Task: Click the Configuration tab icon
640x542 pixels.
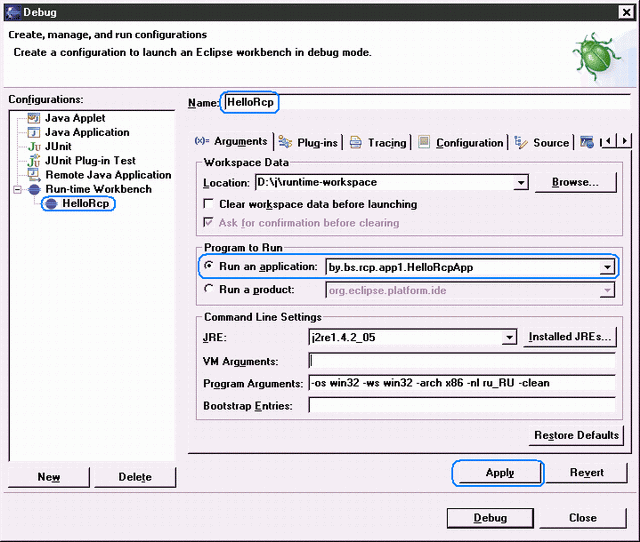Action: pyautogui.click(x=424, y=142)
